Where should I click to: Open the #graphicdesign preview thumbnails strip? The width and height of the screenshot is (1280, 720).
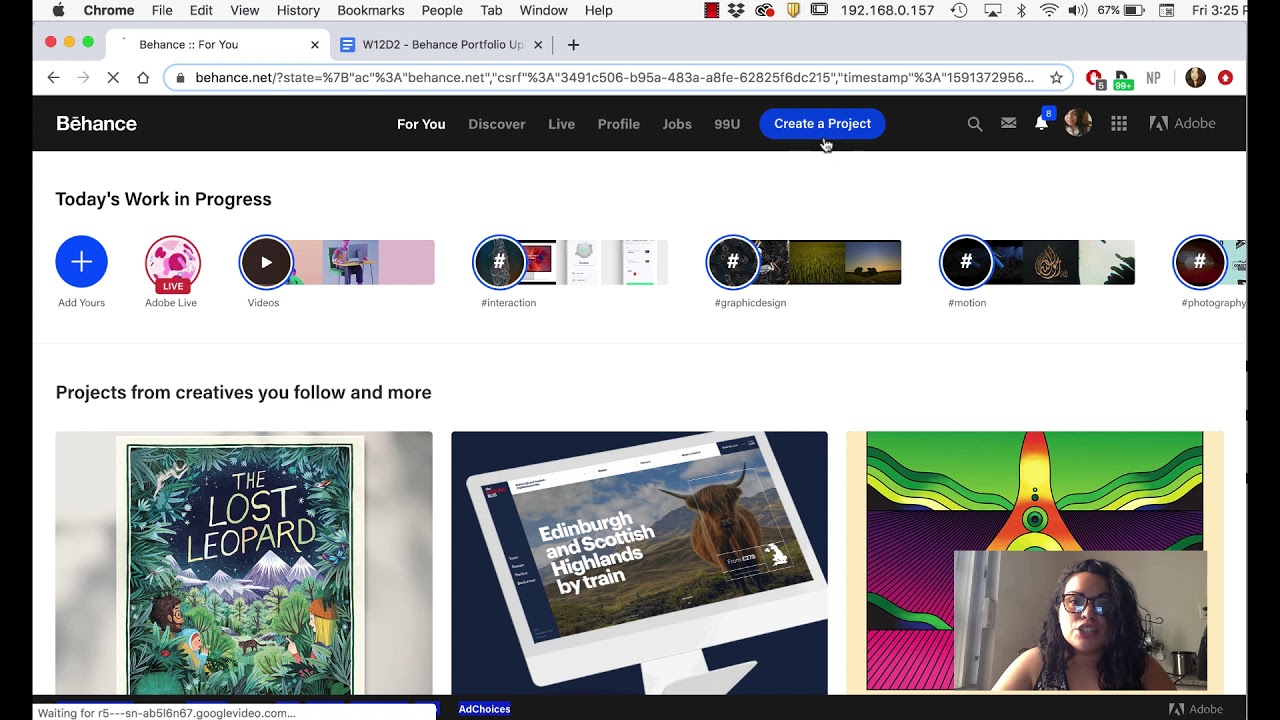click(830, 262)
